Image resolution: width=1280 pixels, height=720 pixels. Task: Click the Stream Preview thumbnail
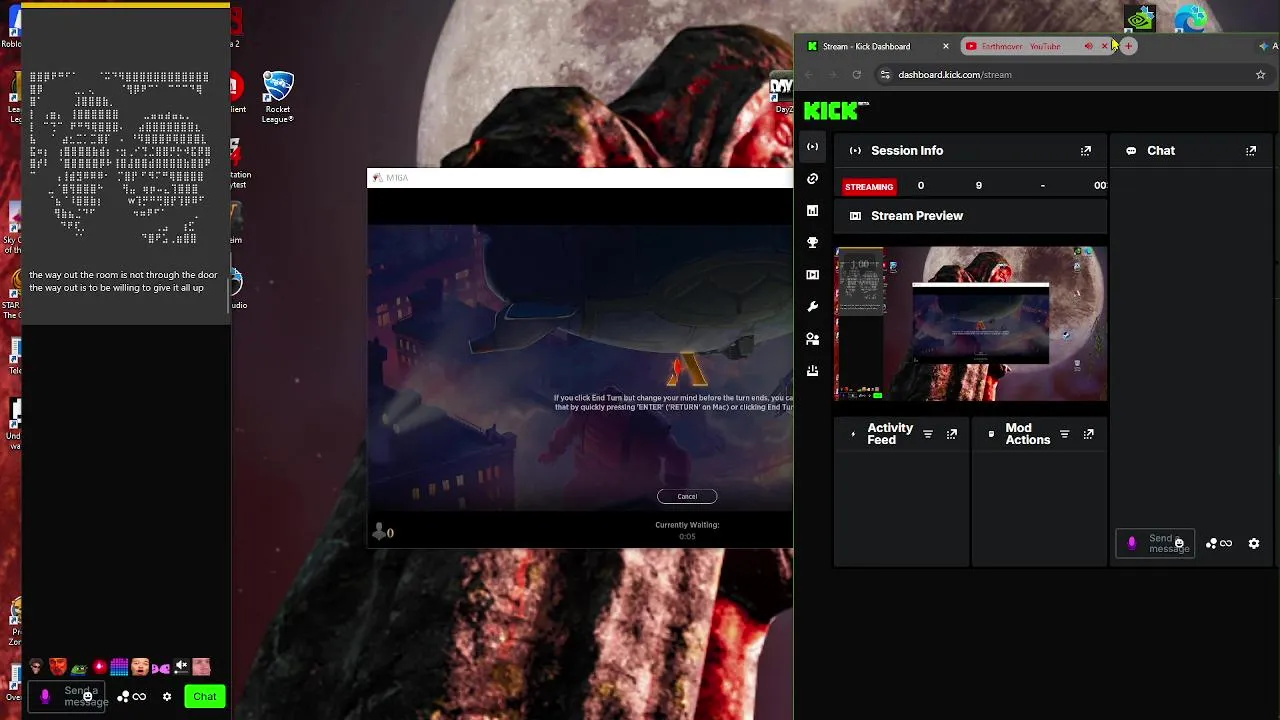point(970,324)
